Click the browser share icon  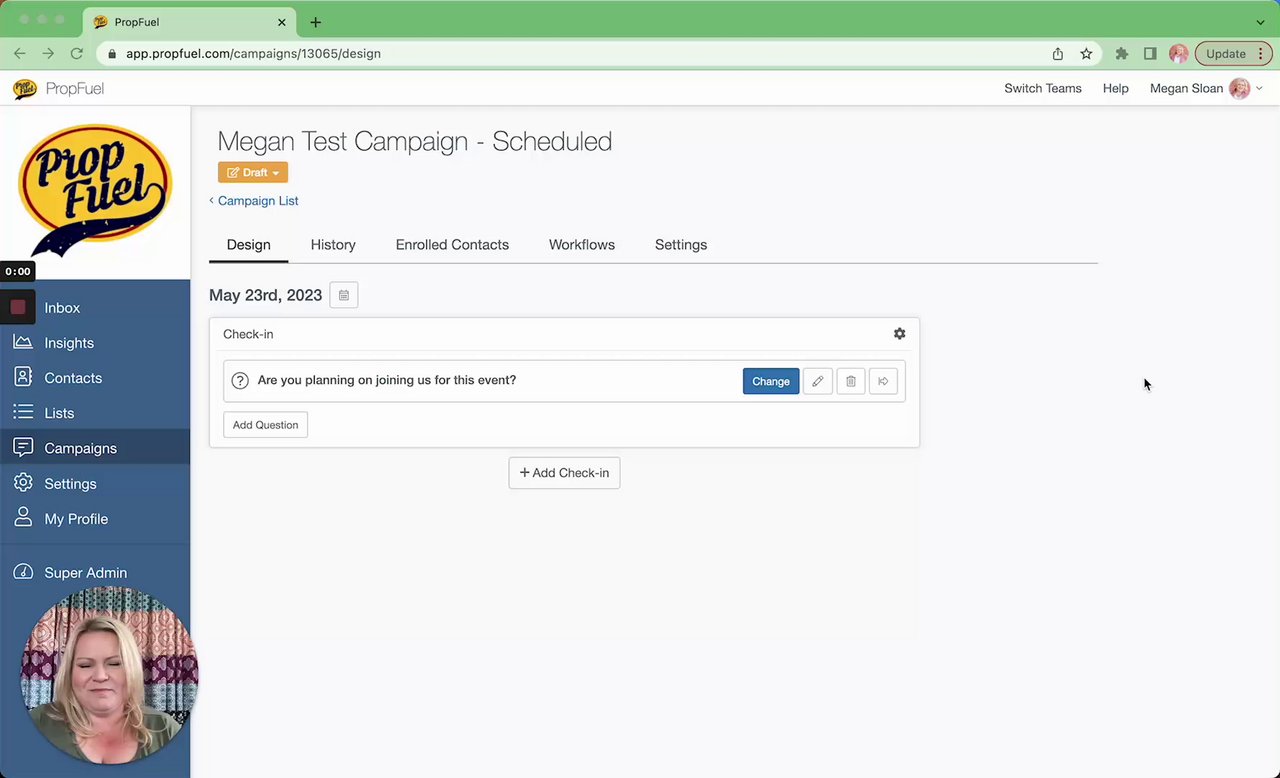(x=1057, y=54)
